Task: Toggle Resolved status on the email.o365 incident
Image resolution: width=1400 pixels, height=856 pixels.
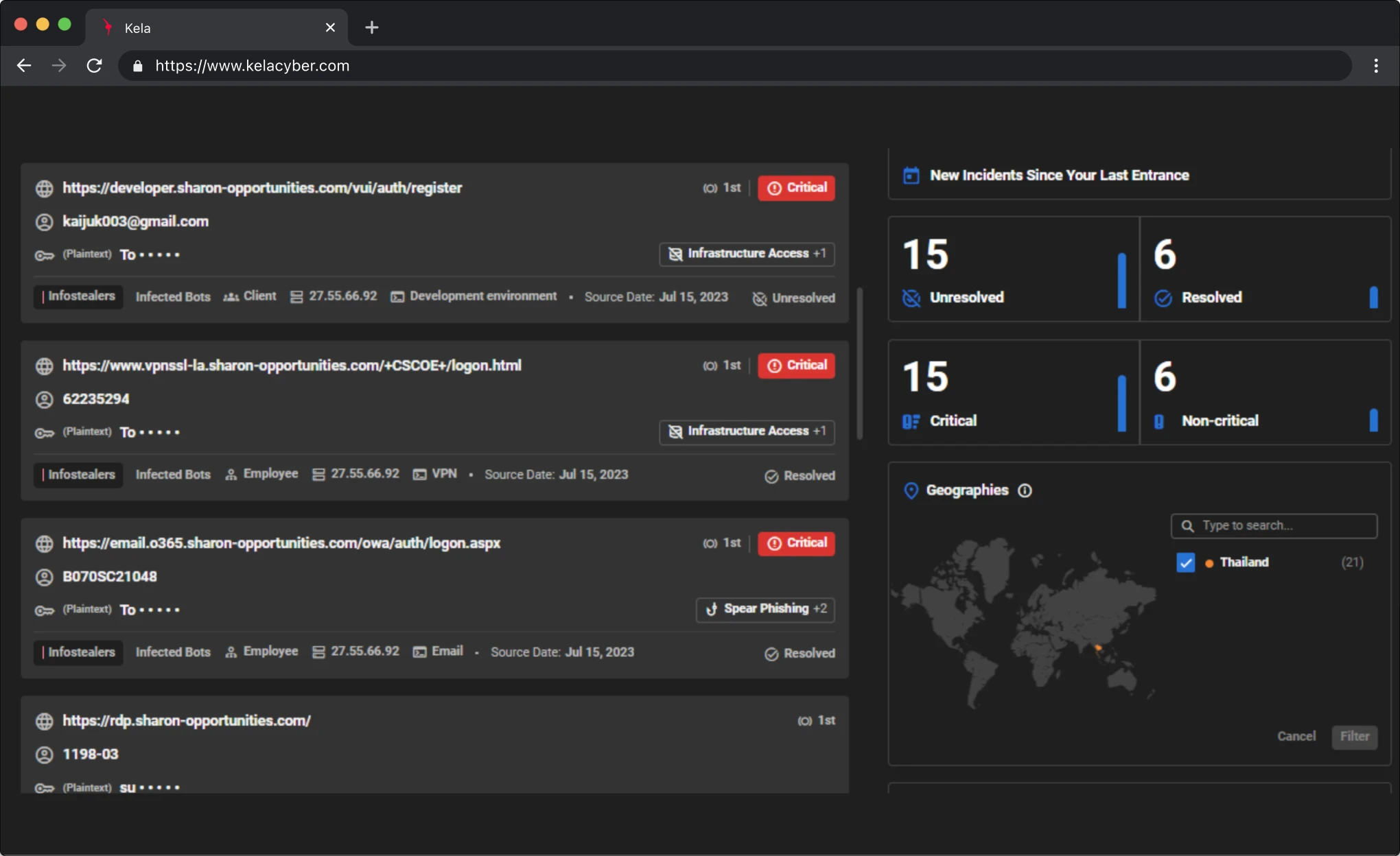Action: 800,654
